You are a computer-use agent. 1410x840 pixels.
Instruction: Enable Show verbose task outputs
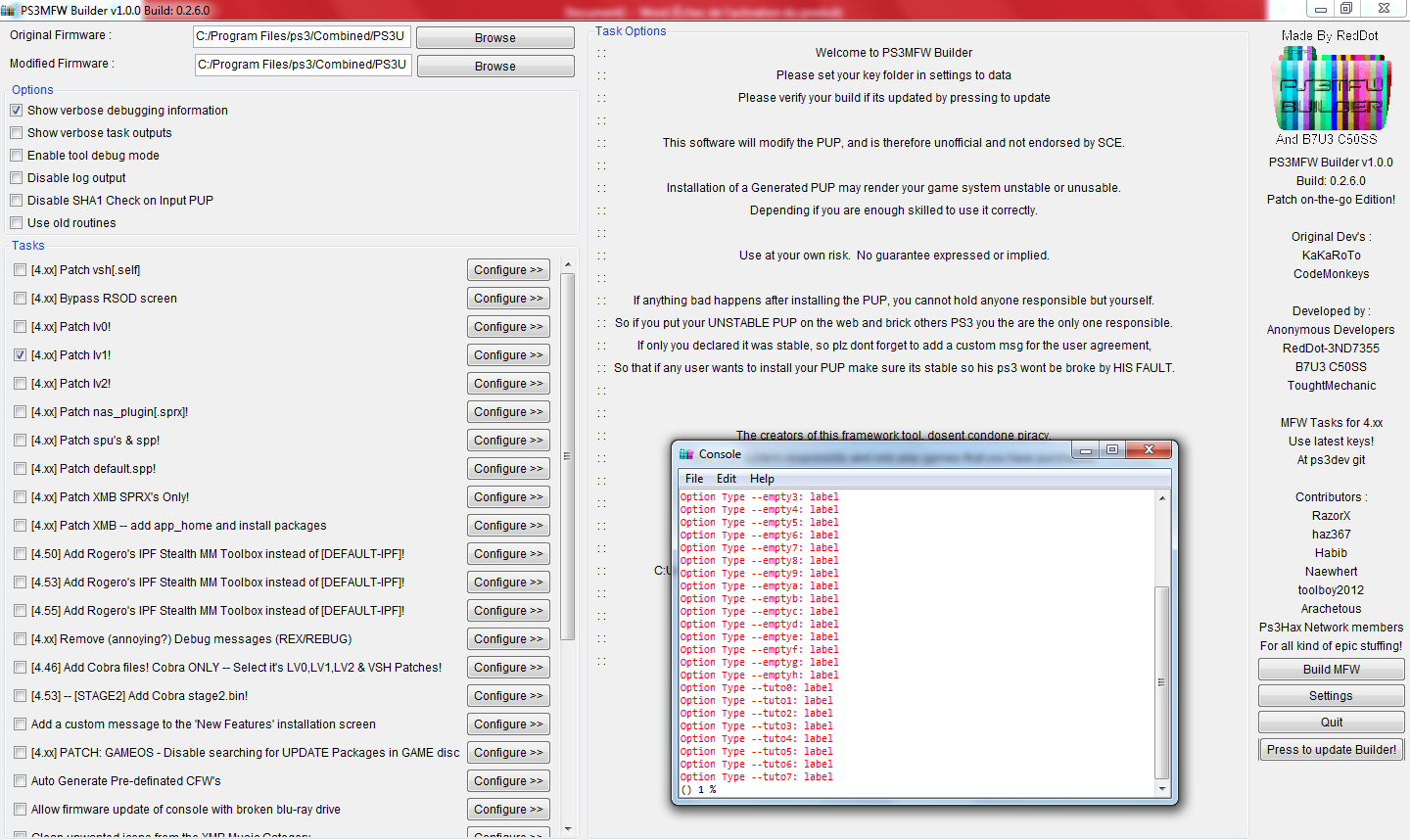click(x=16, y=133)
